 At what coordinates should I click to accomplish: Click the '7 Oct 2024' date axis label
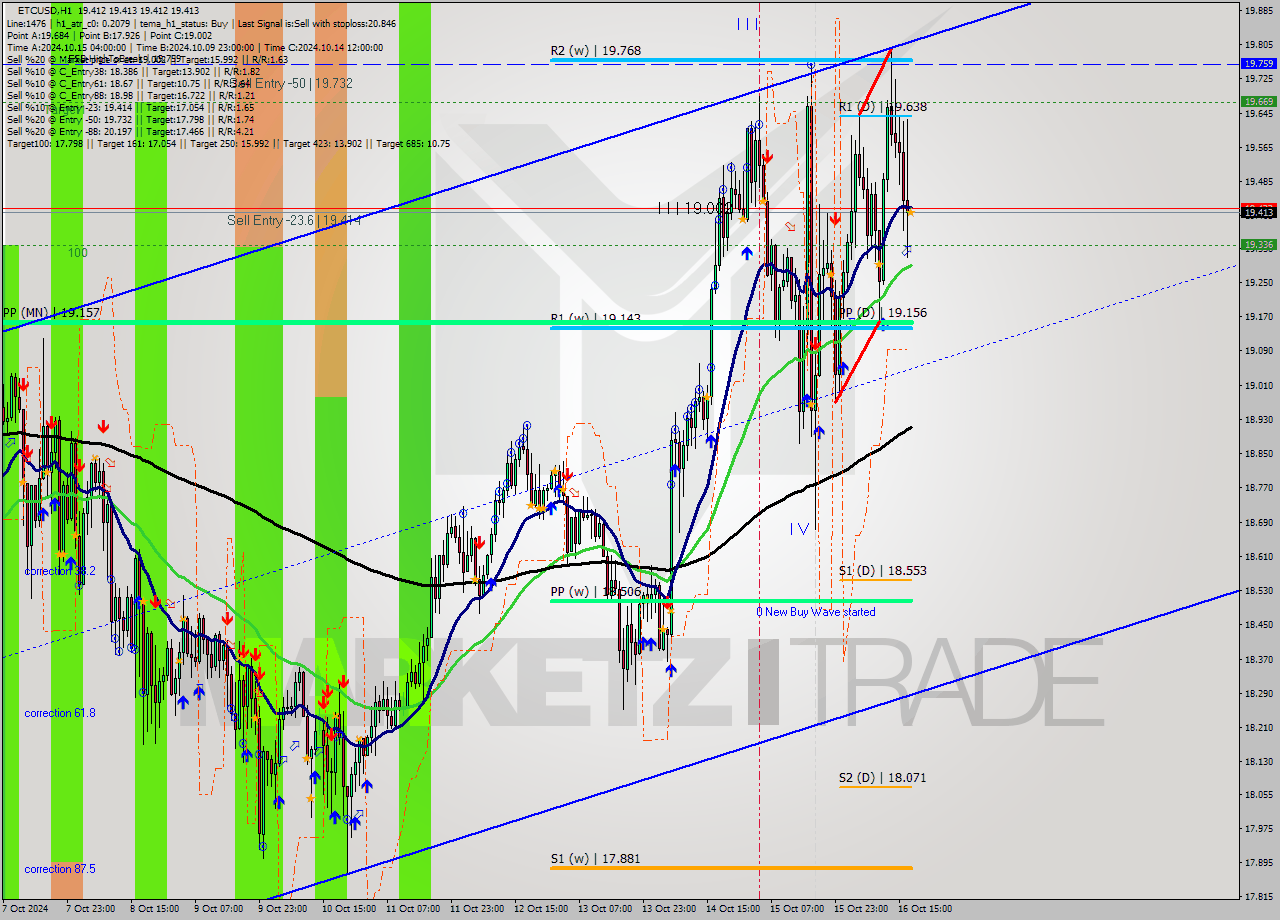pos(25,909)
